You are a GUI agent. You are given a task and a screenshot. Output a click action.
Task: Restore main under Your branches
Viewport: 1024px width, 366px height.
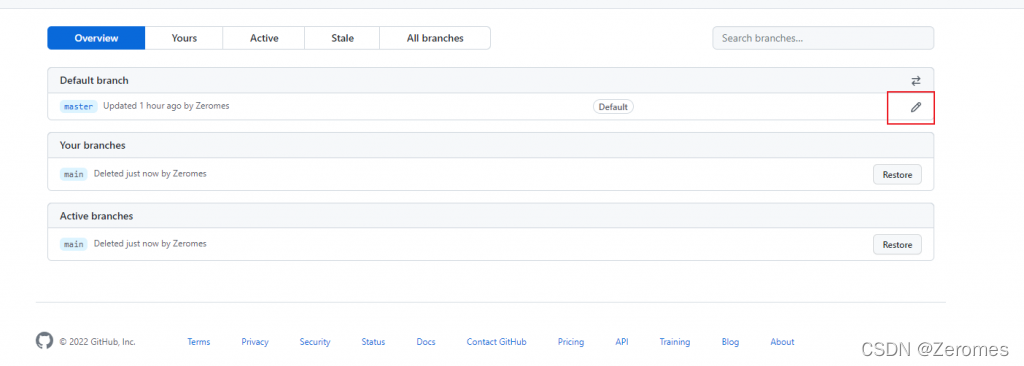pyautogui.click(x=897, y=175)
